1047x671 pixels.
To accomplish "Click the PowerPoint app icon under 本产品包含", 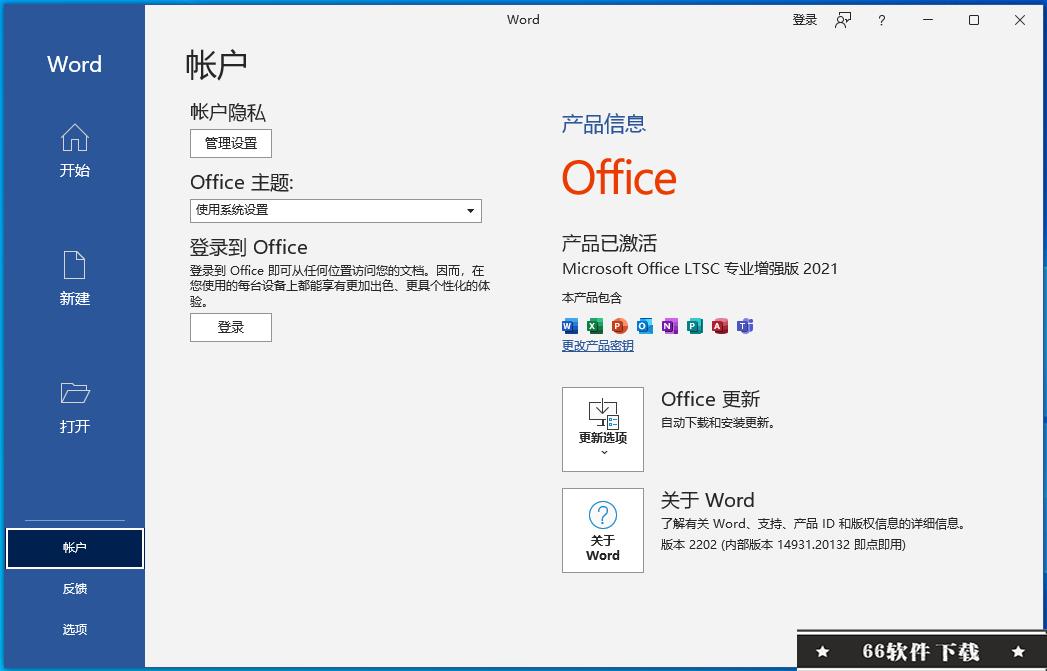I will click(620, 326).
